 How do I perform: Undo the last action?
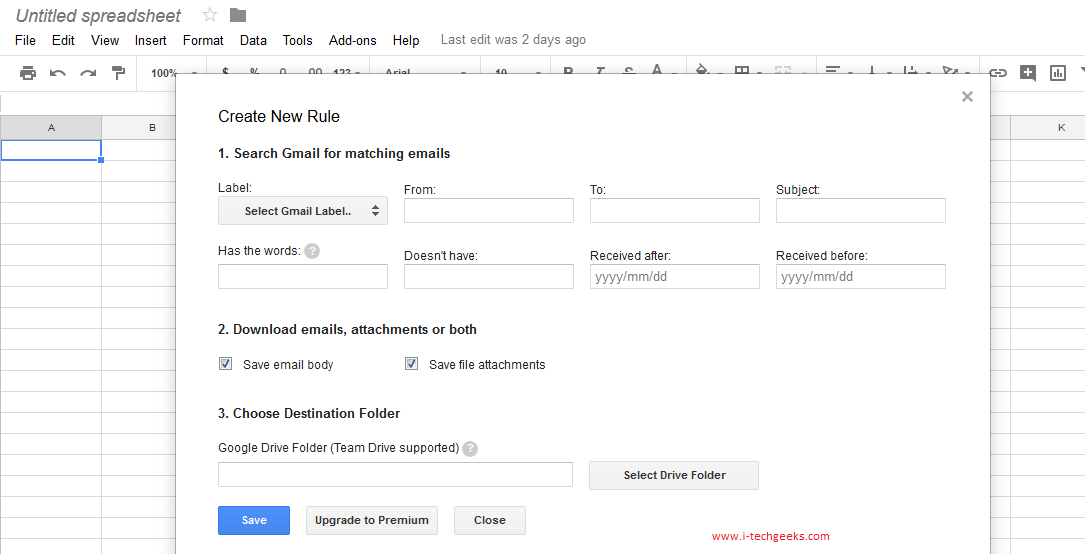[x=58, y=73]
